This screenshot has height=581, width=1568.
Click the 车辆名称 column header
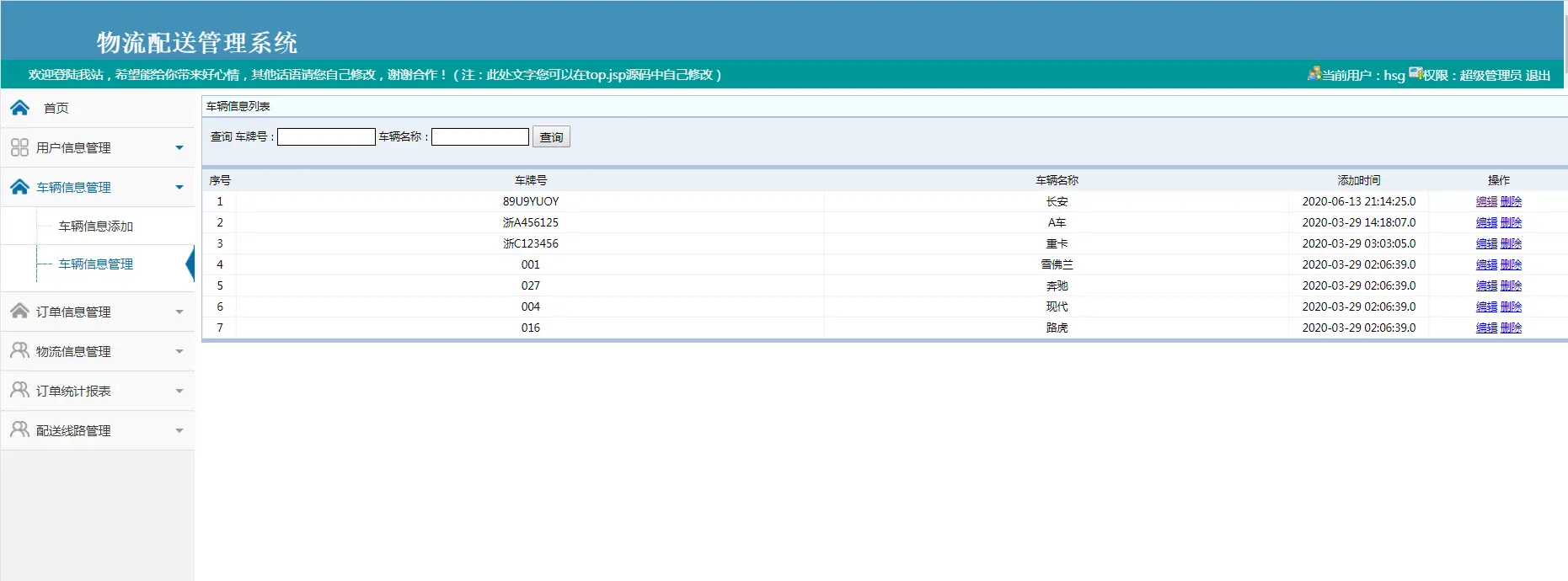pyautogui.click(x=1057, y=180)
